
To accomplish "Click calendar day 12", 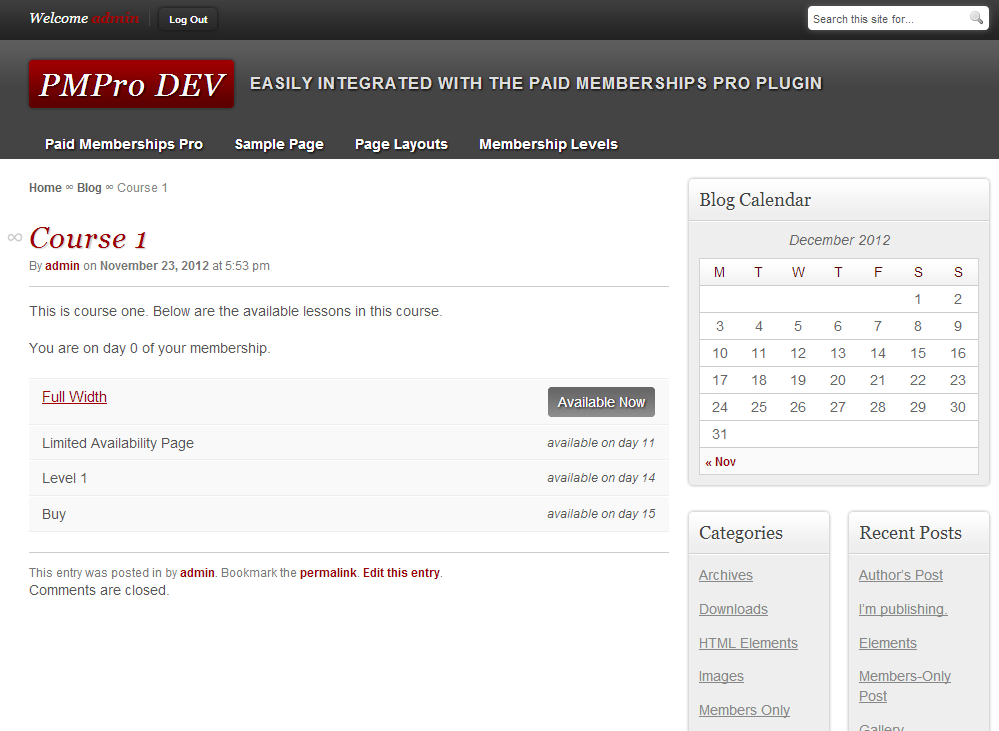I will (798, 353).
